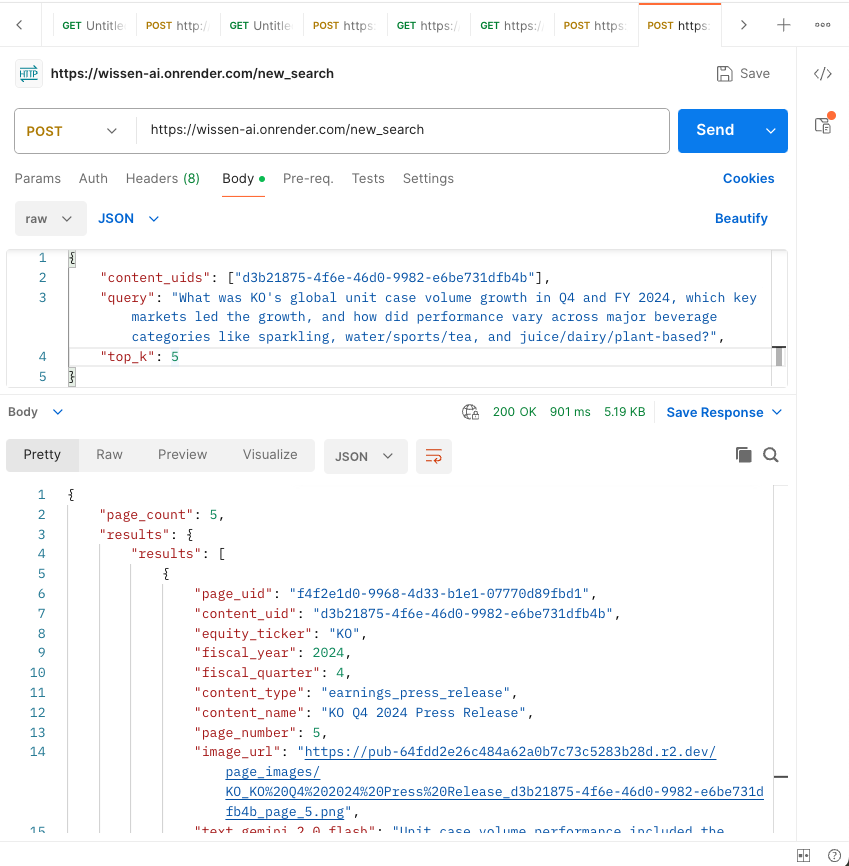
Task: Click the network globe lock icon
Action: 470,412
